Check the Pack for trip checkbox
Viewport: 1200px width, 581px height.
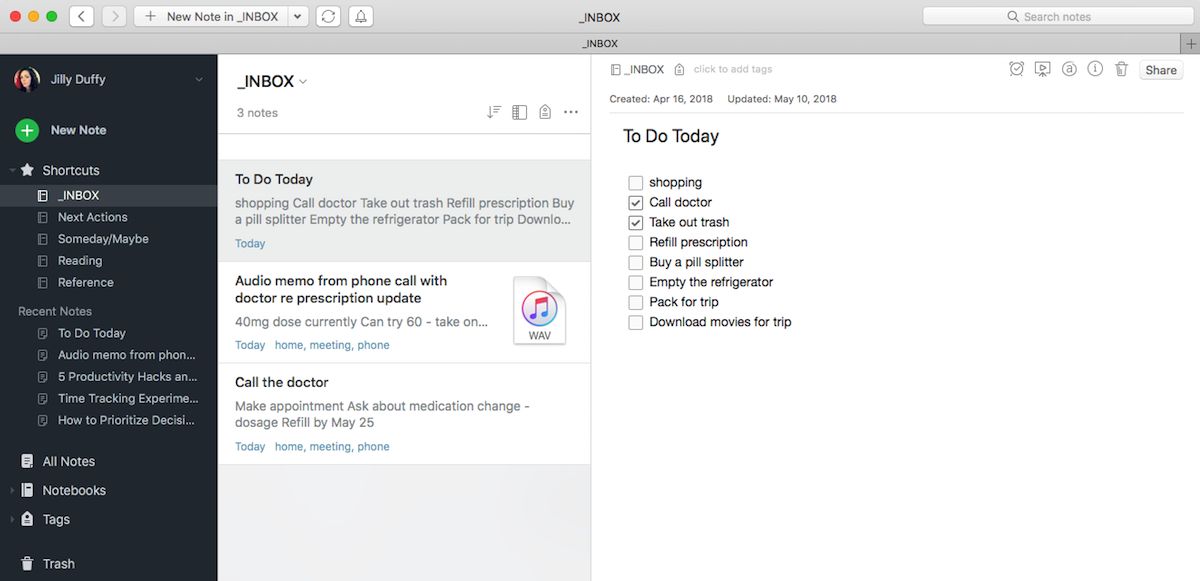click(x=635, y=302)
